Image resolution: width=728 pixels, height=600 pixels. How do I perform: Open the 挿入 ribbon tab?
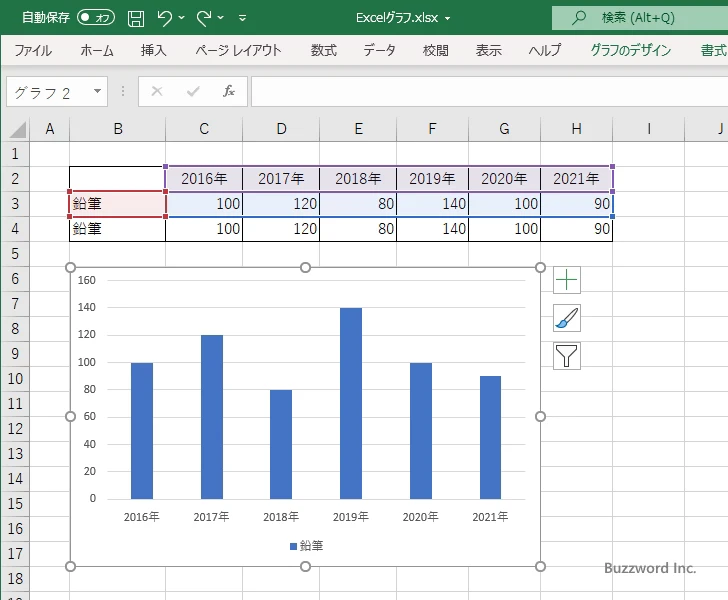click(153, 50)
